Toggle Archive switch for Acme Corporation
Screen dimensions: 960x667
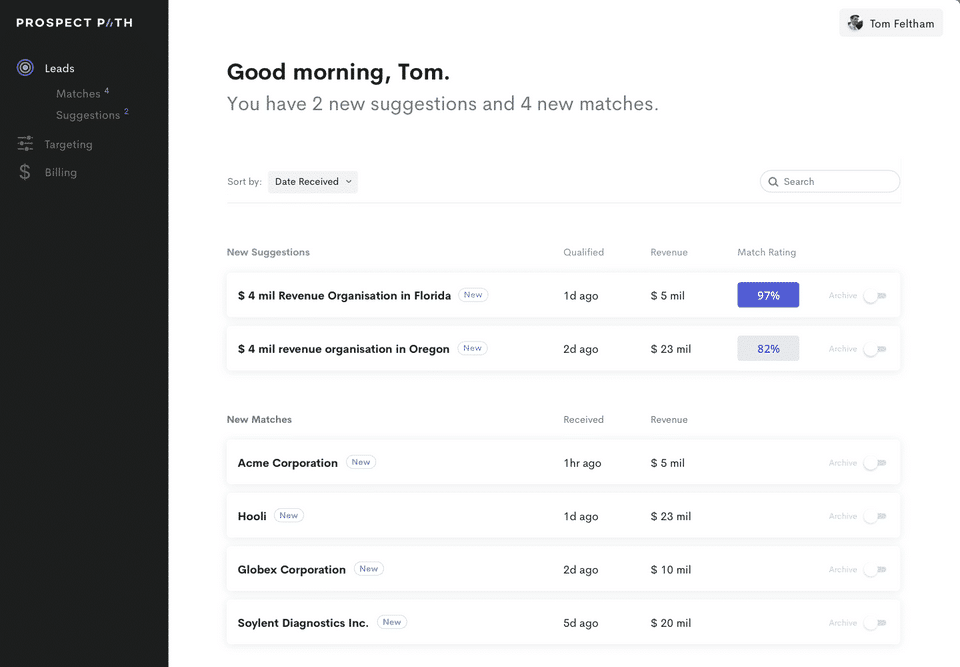coord(875,463)
